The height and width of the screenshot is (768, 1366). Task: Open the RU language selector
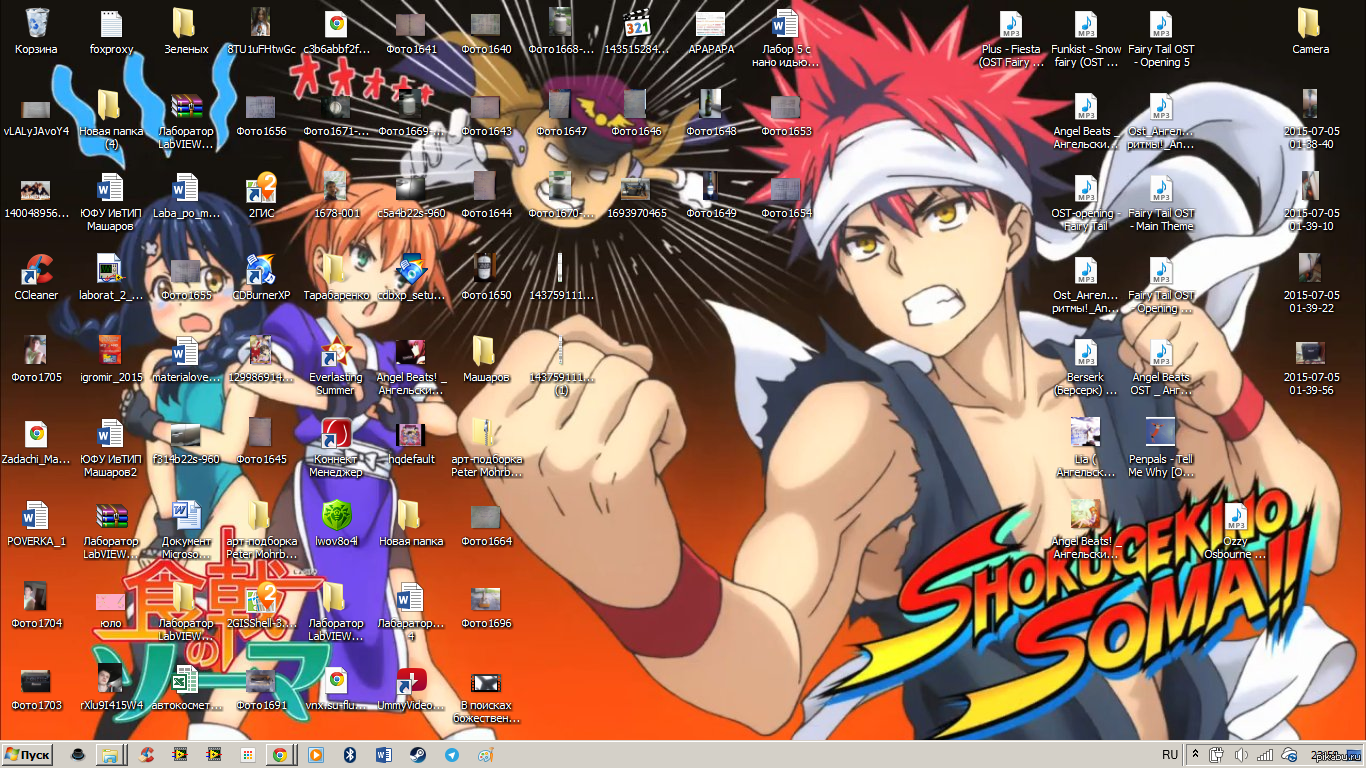click(1170, 755)
